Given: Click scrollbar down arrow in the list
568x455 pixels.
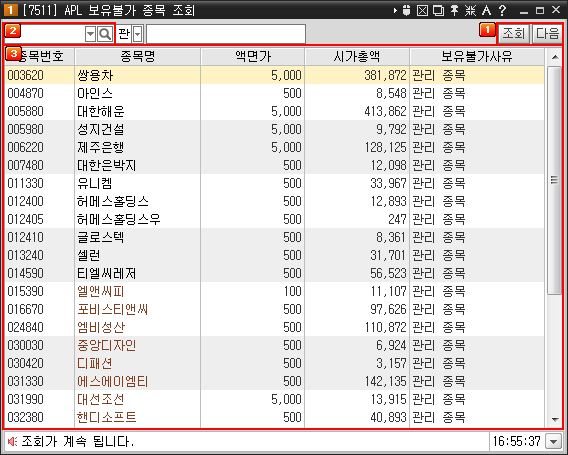Looking at the screenshot, I should [555, 419].
